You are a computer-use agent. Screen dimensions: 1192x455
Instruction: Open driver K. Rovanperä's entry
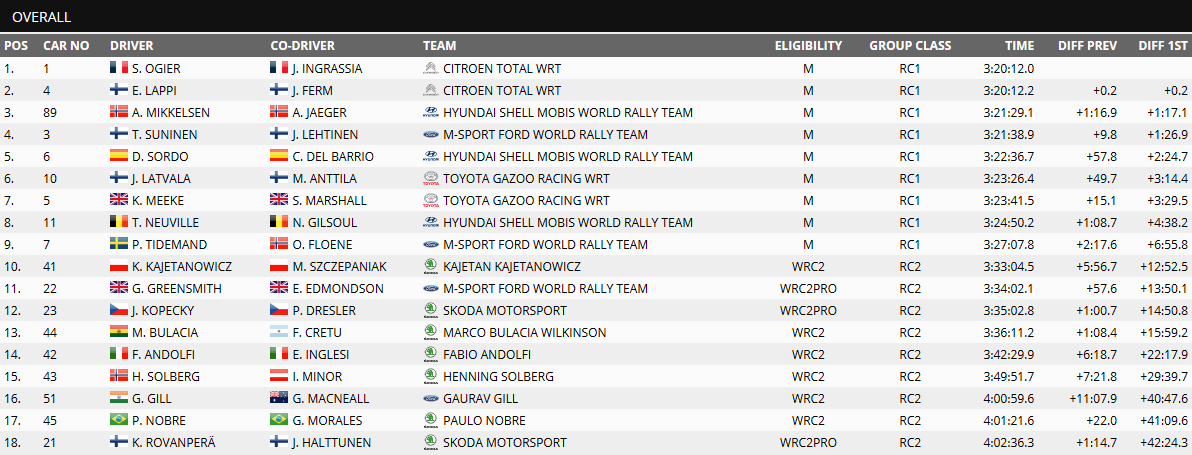tap(175, 443)
